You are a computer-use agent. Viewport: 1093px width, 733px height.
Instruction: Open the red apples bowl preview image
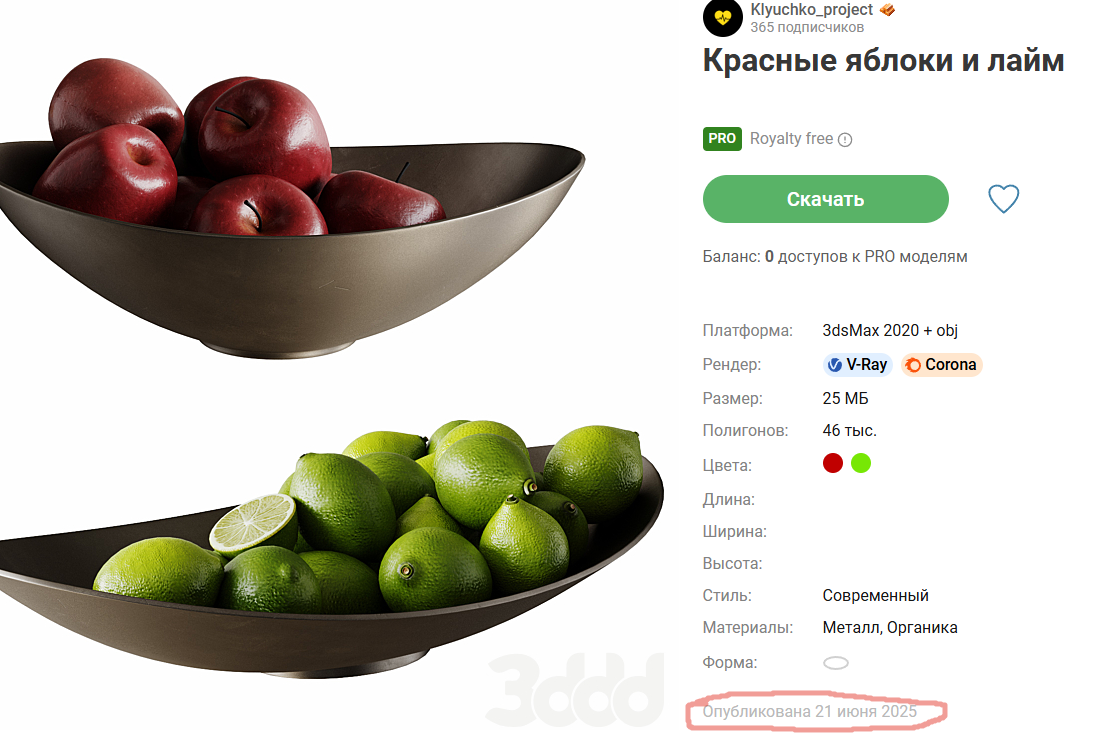click(293, 209)
